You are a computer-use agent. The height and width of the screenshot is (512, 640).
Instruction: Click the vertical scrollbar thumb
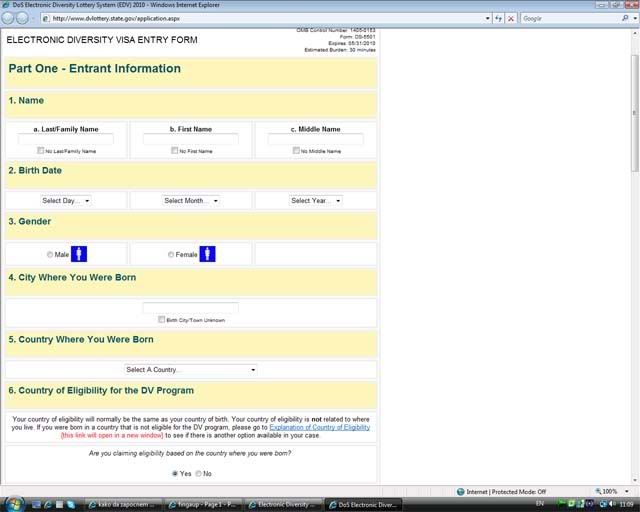point(635,113)
